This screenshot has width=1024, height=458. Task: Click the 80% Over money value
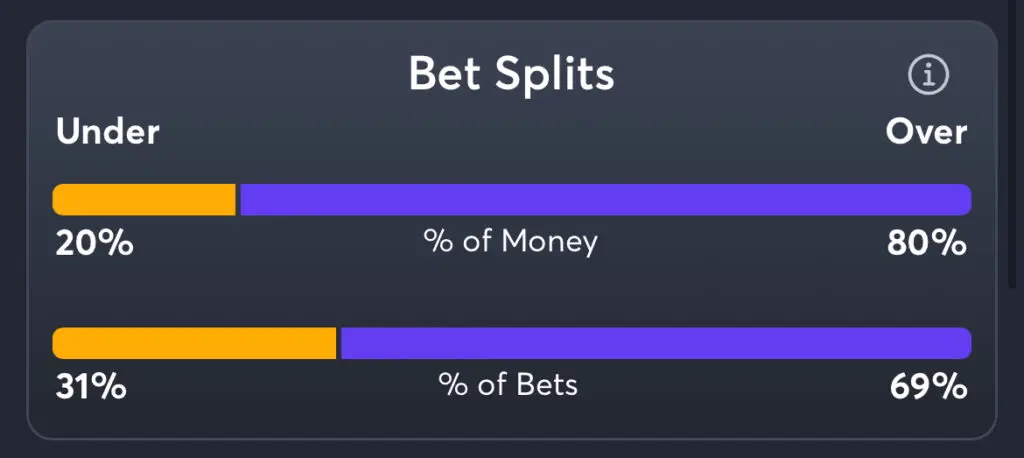point(927,243)
